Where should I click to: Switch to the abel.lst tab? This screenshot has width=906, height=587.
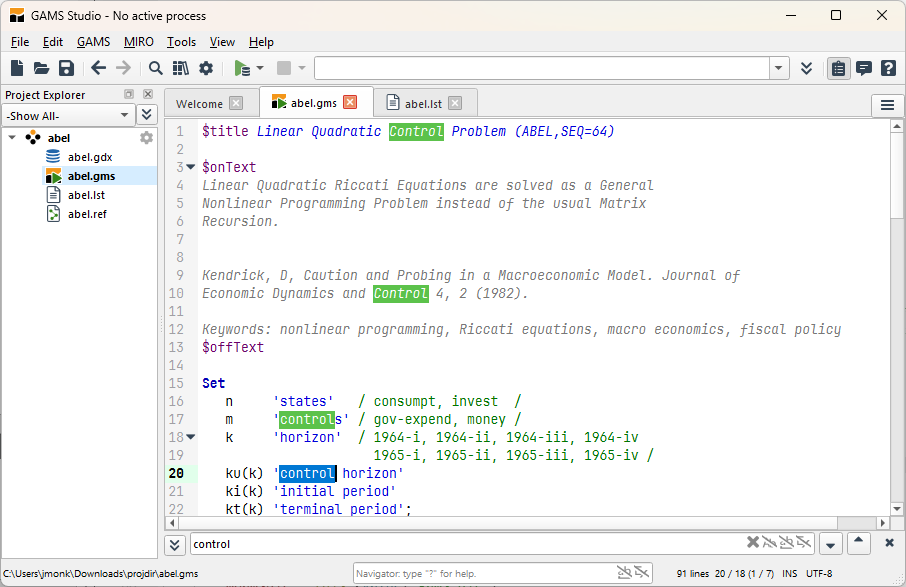click(x=422, y=103)
